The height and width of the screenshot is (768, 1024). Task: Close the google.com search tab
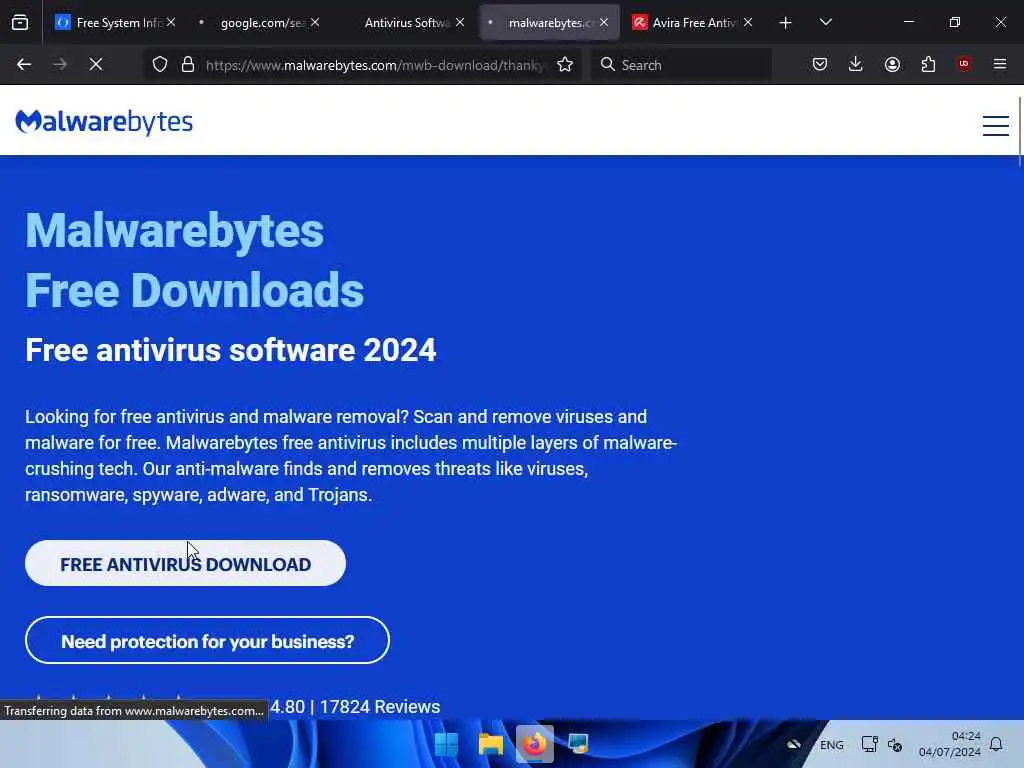click(x=315, y=22)
